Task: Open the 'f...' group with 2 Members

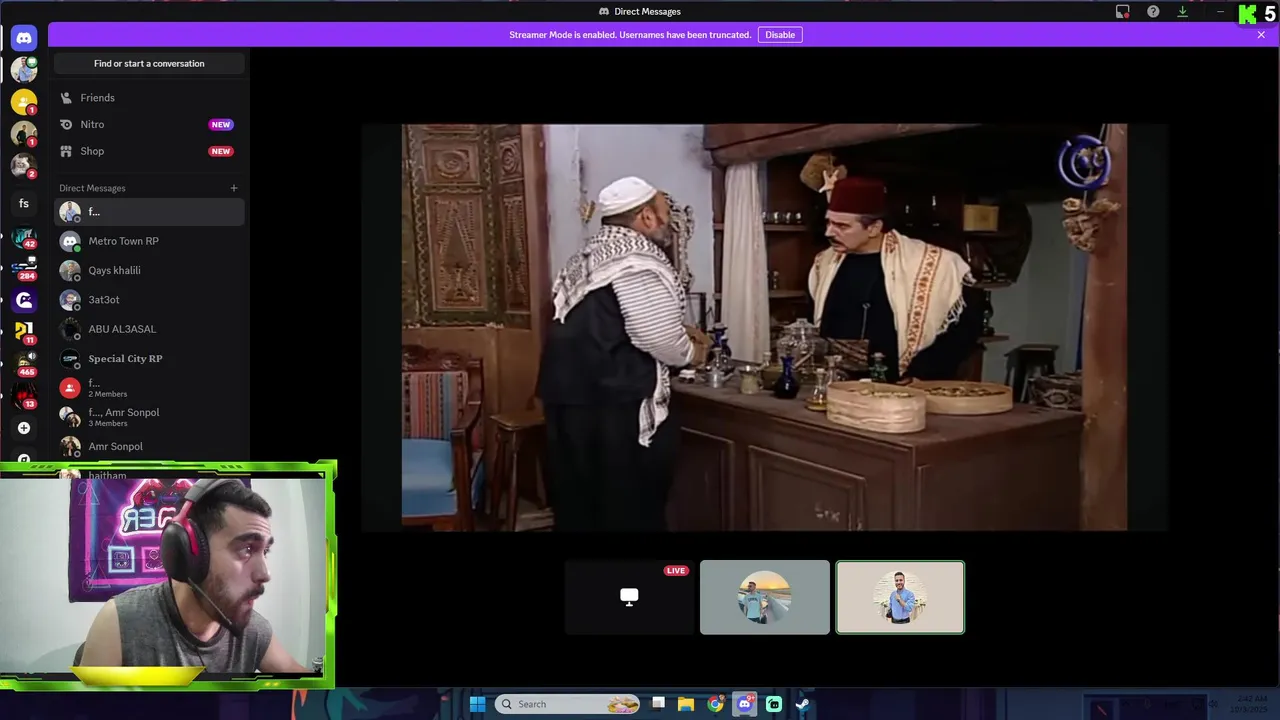Action: [x=149, y=388]
